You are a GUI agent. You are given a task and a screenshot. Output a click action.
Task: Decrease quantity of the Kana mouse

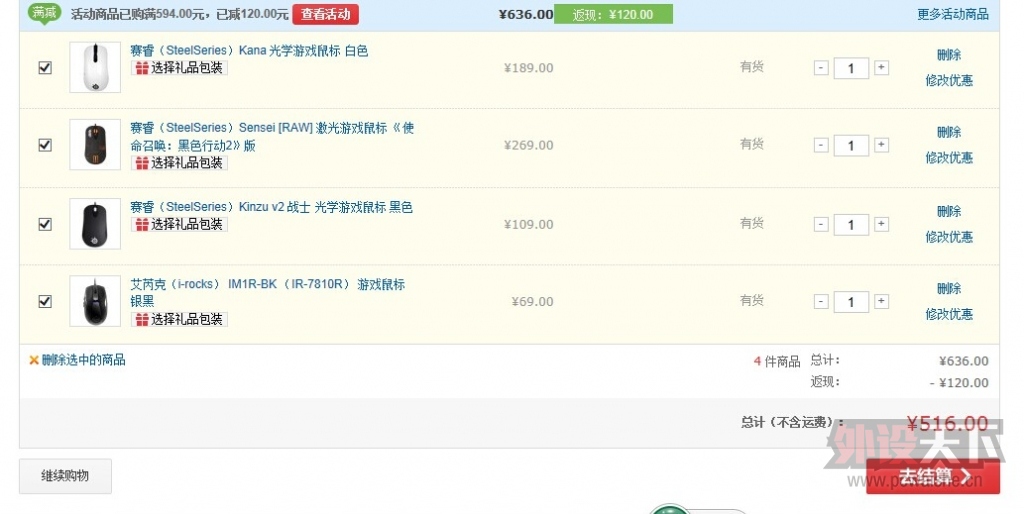[x=821, y=67]
